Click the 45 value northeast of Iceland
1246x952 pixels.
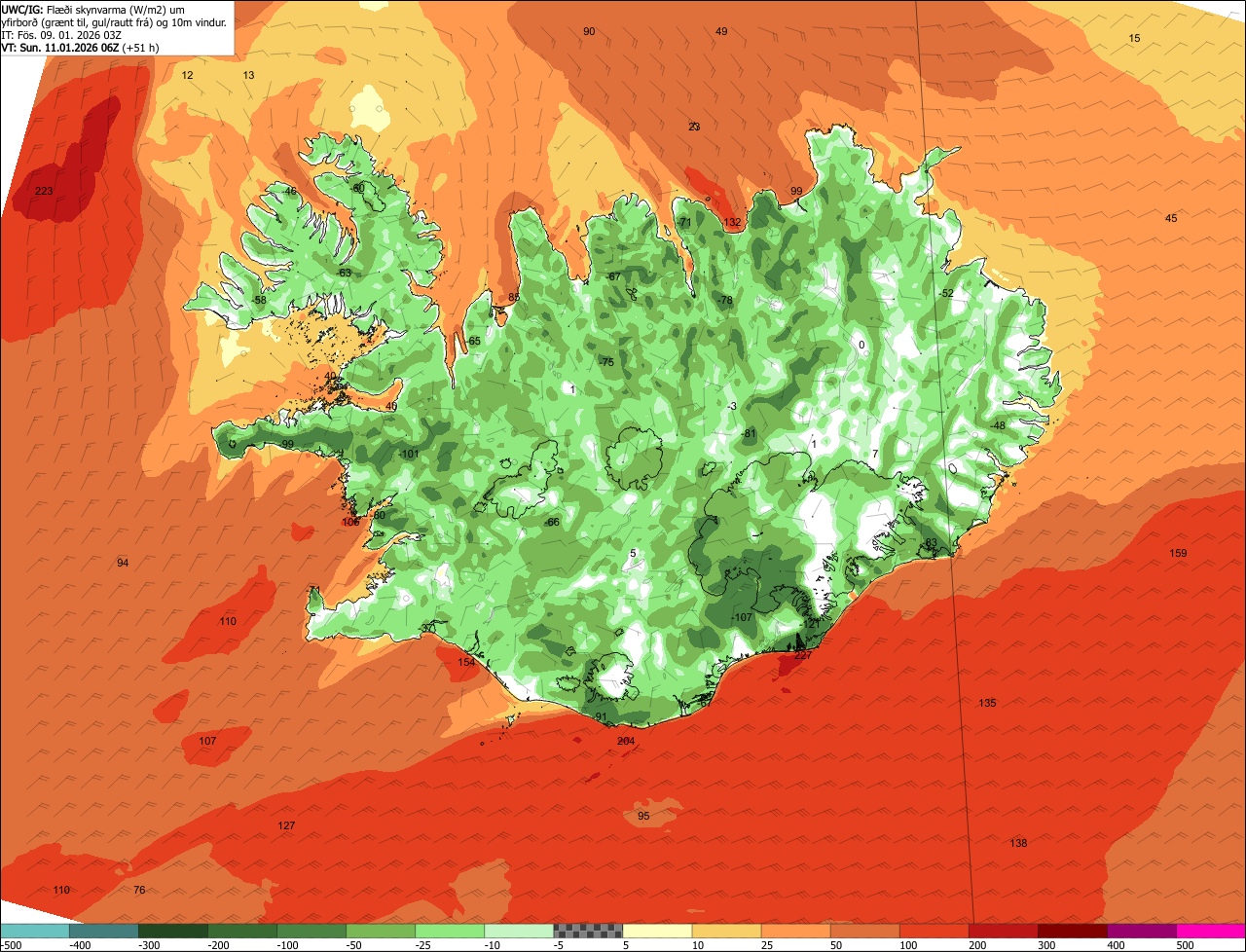[x=1171, y=218]
